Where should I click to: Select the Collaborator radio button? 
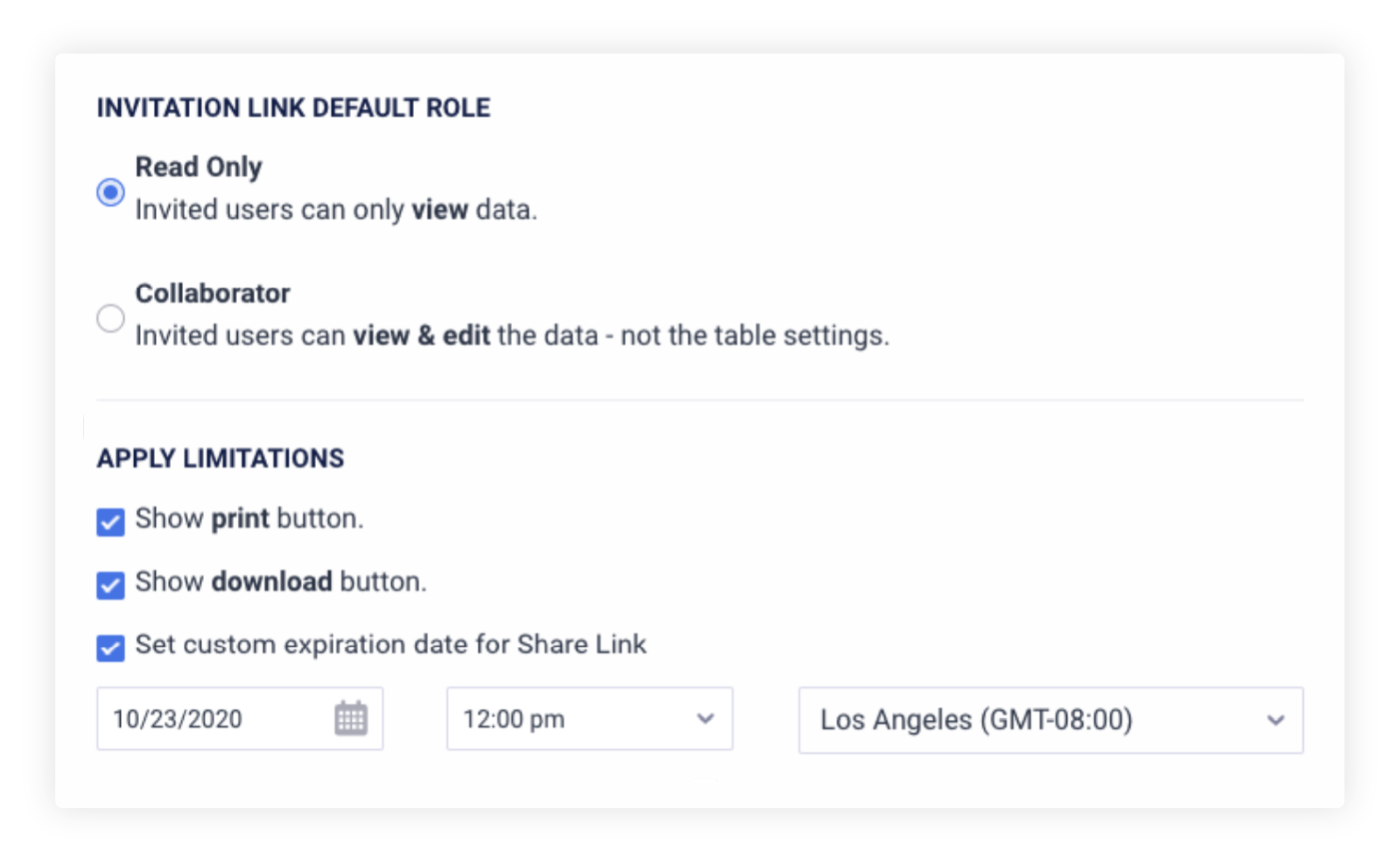pos(111,319)
